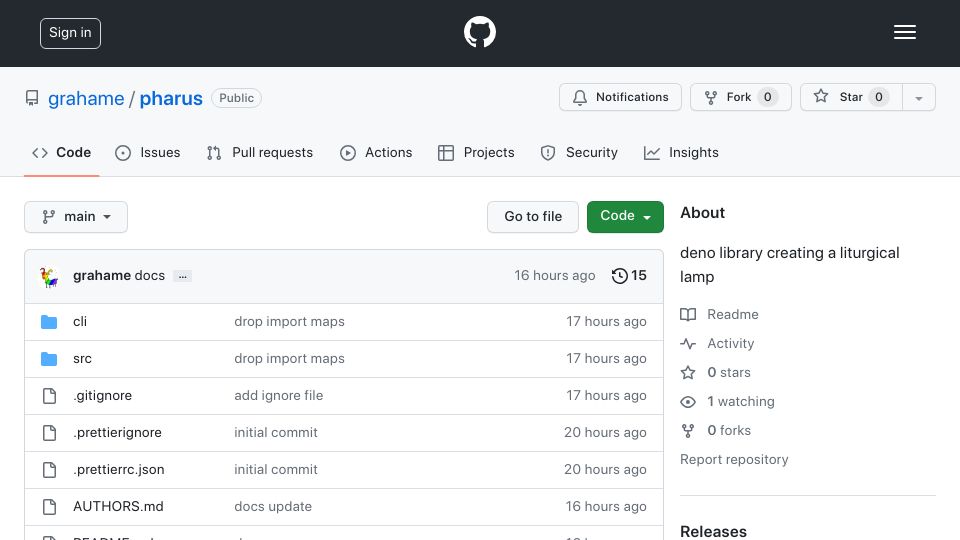The height and width of the screenshot is (540, 960).
Task: Open the cli 'drop import maps' commit
Action: (290, 321)
